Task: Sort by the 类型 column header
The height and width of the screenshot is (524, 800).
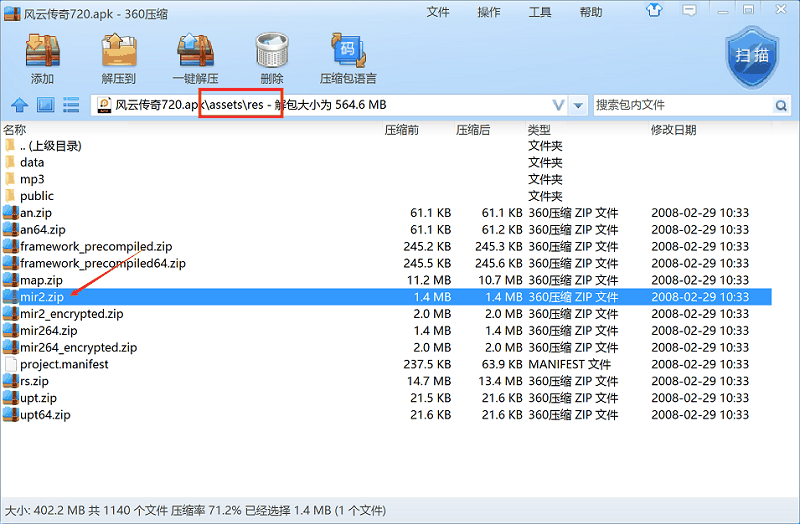Action: tap(539, 130)
